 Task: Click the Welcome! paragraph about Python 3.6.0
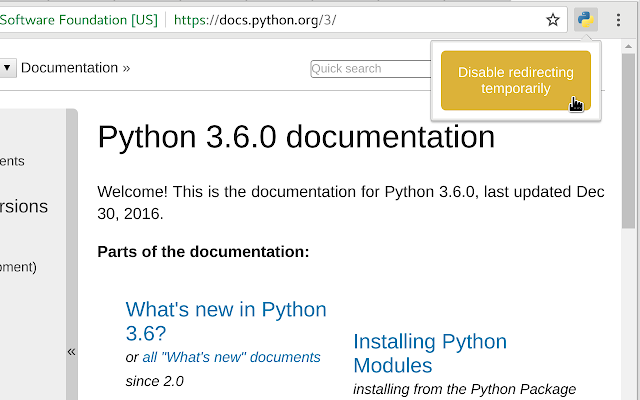click(x=351, y=202)
